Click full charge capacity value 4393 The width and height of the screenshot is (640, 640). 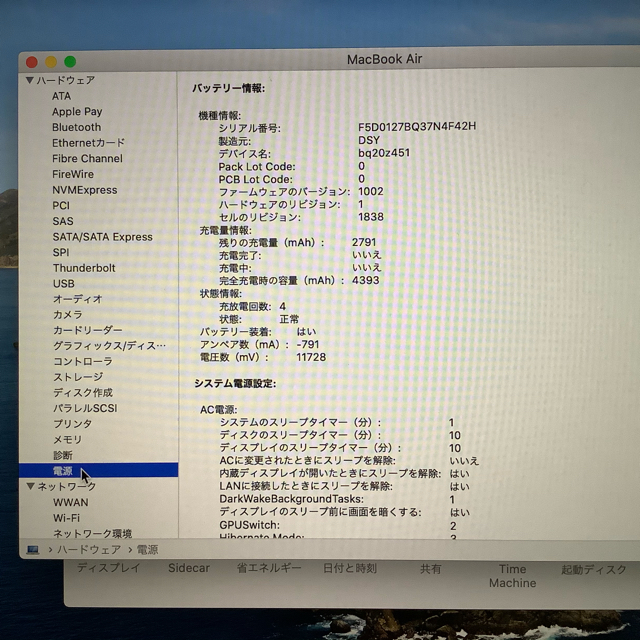tap(366, 280)
